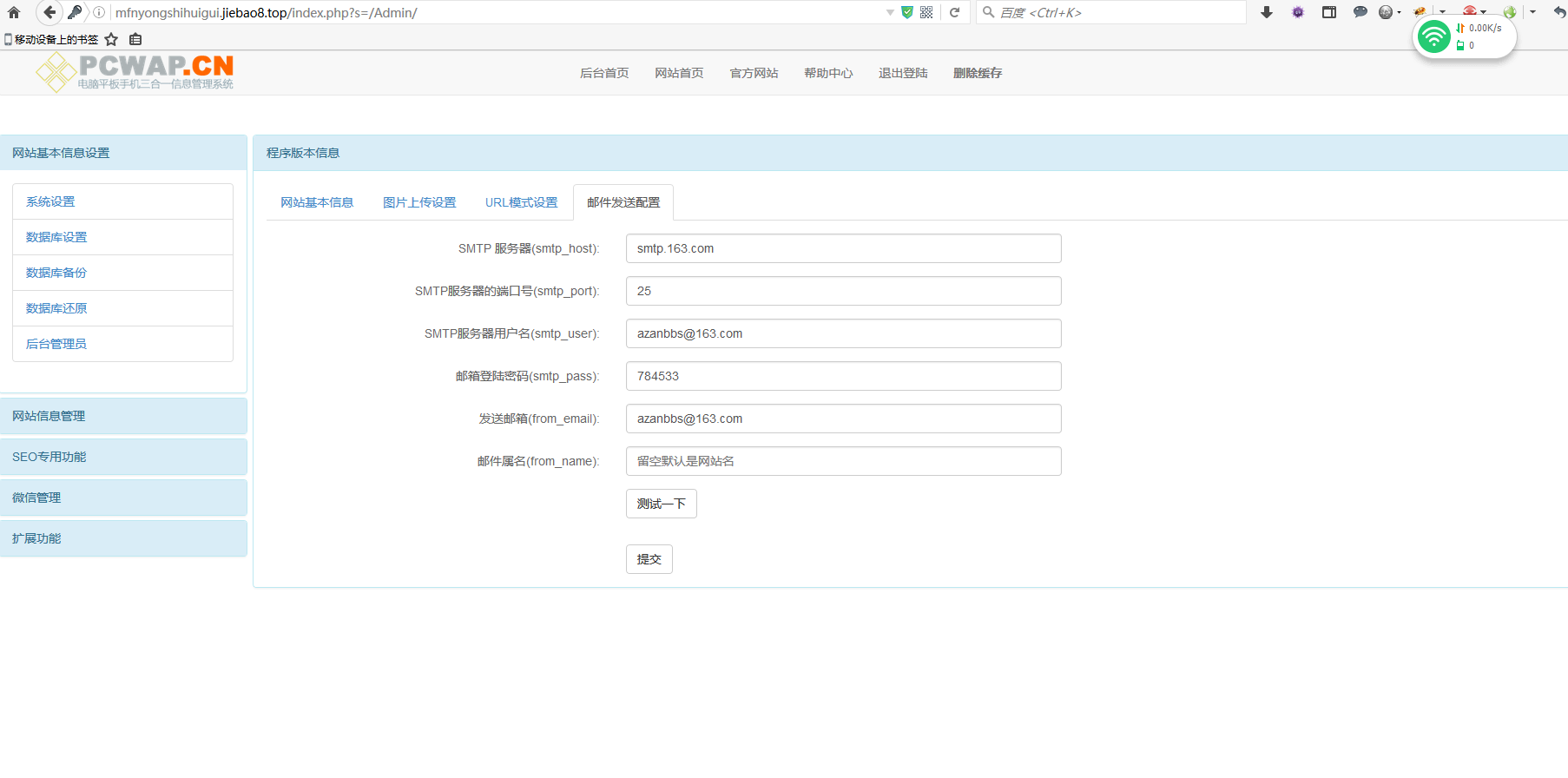
Task: Click the purple spiky extension icon
Action: [1298, 12]
